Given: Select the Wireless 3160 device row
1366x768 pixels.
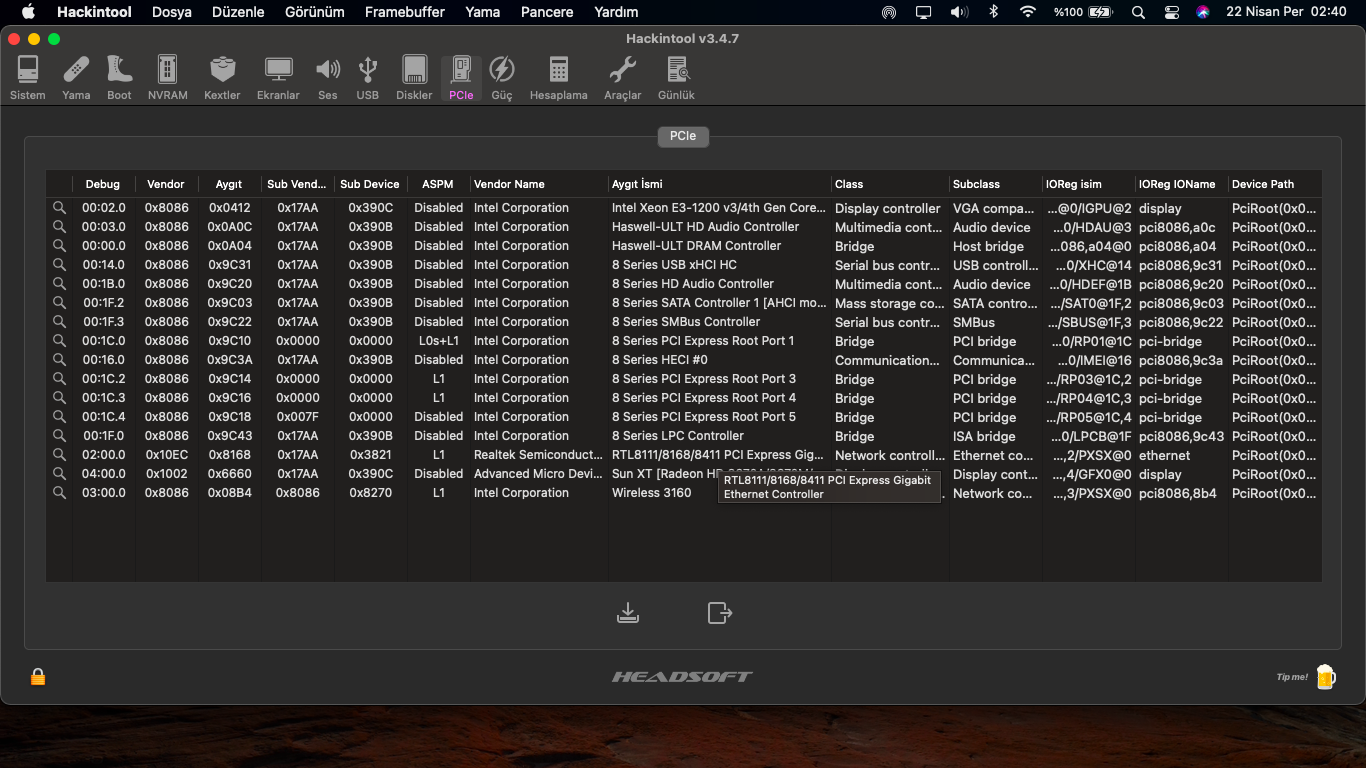Looking at the screenshot, I should click(x=651, y=493).
